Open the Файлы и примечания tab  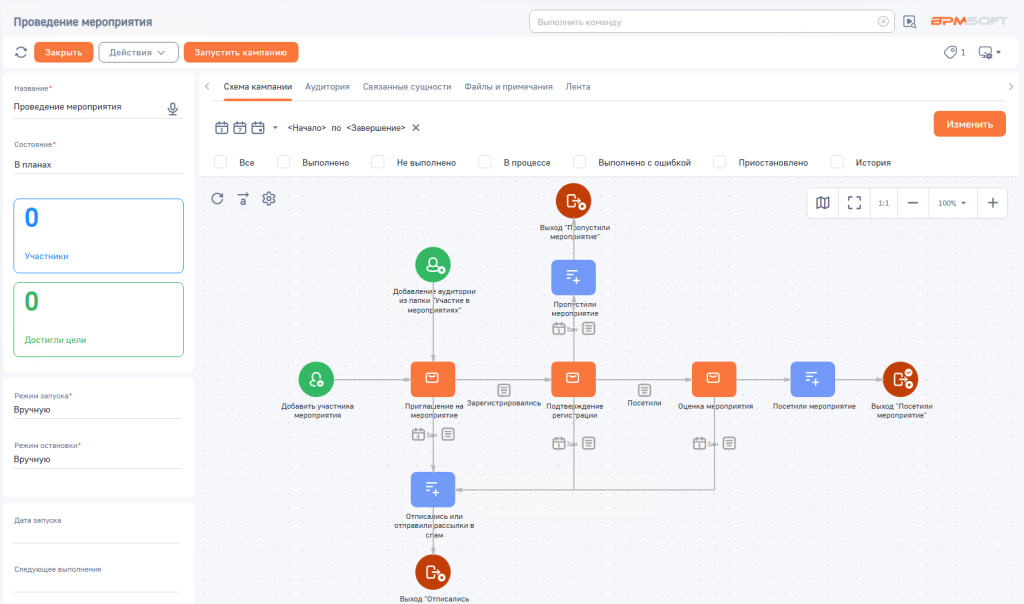point(508,87)
